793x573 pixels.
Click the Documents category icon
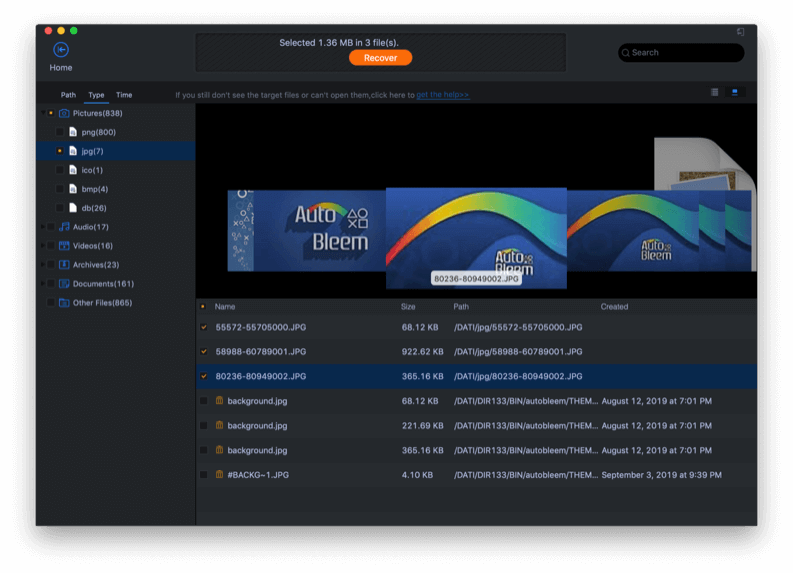(x=64, y=284)
